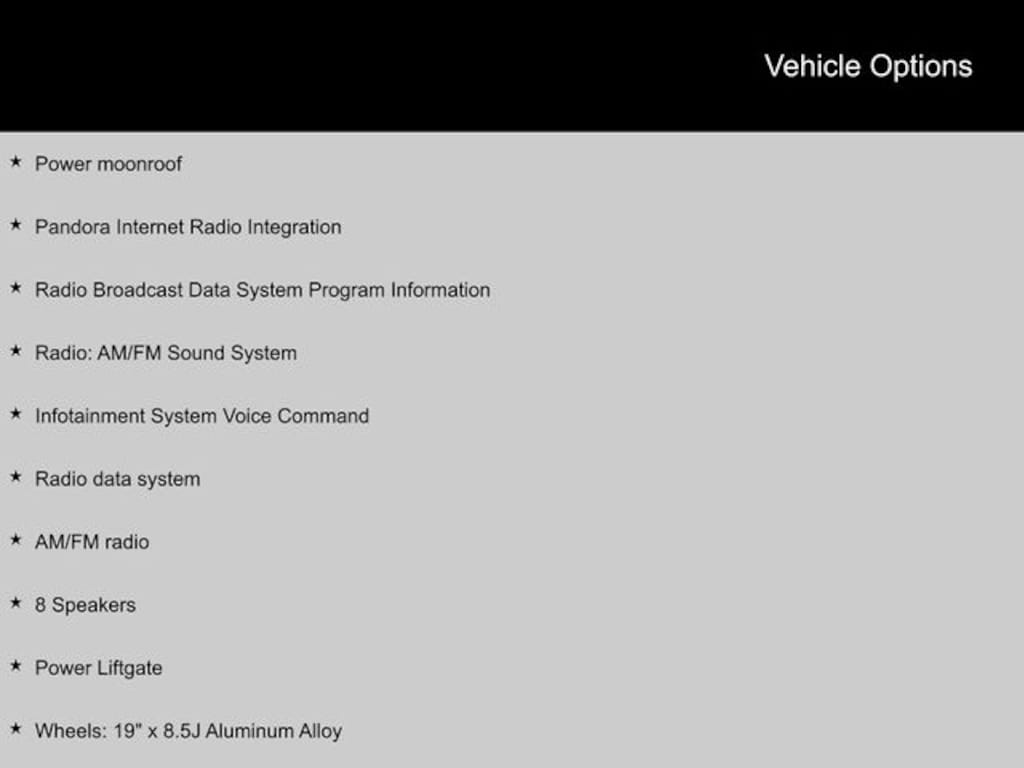Click the Radio: AM/FM Sound System text
The height and width of the screenshot is (768, 1024).
coord(166,353)
